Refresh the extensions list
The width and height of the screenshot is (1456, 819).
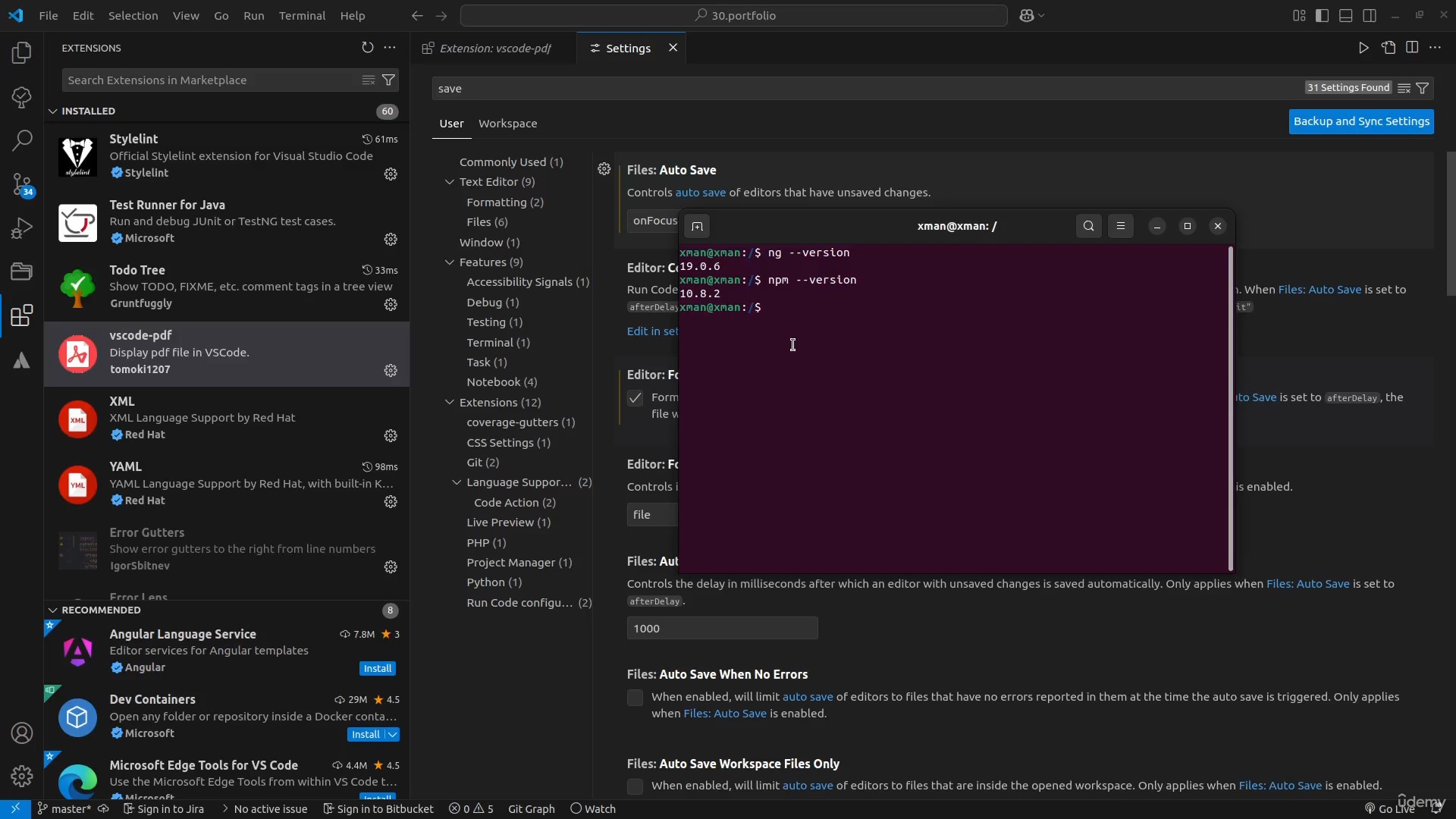[368, 48]
